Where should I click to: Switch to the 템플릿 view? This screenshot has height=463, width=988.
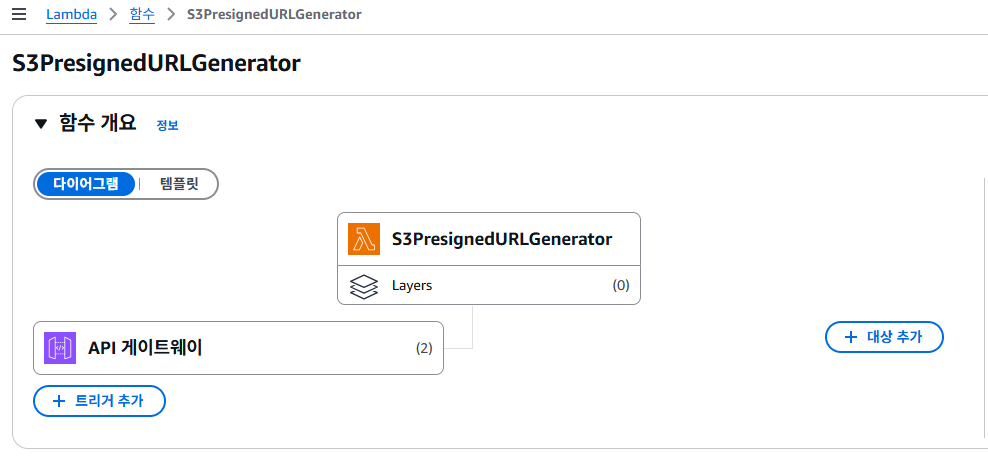point(179,184)
